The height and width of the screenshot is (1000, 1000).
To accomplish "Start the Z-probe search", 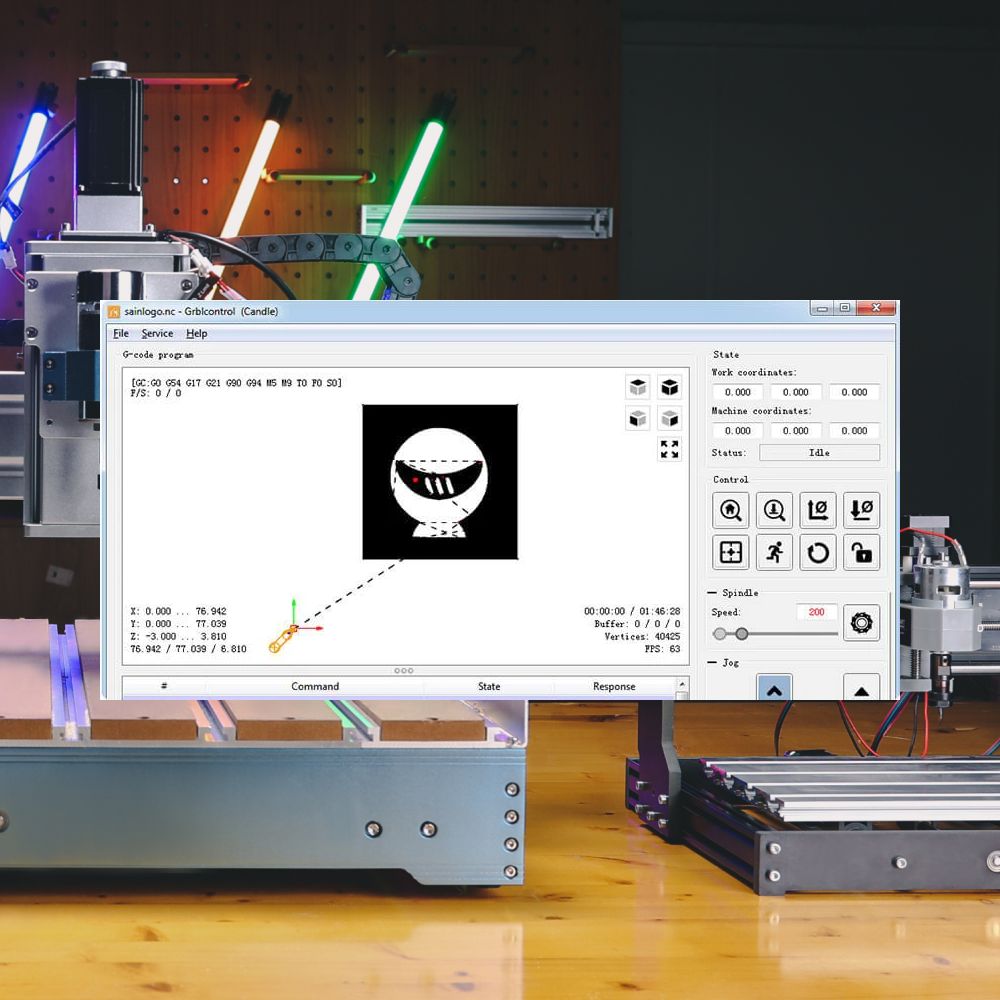I will 774,510.
